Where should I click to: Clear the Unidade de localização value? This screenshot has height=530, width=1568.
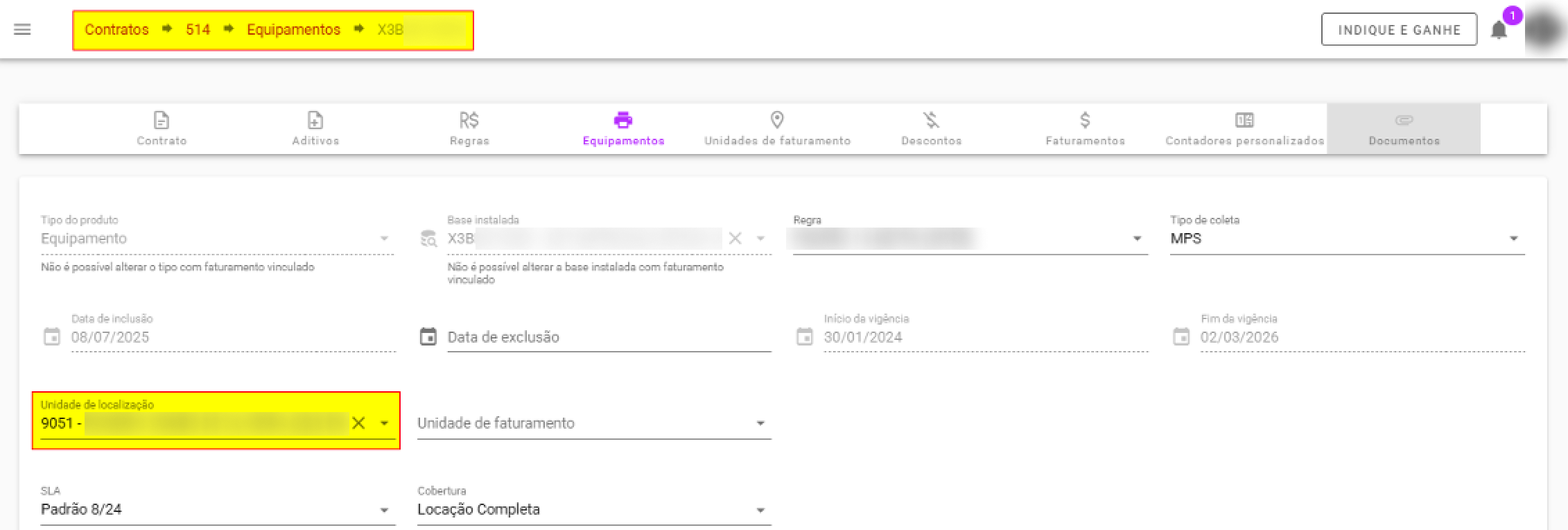358,423
